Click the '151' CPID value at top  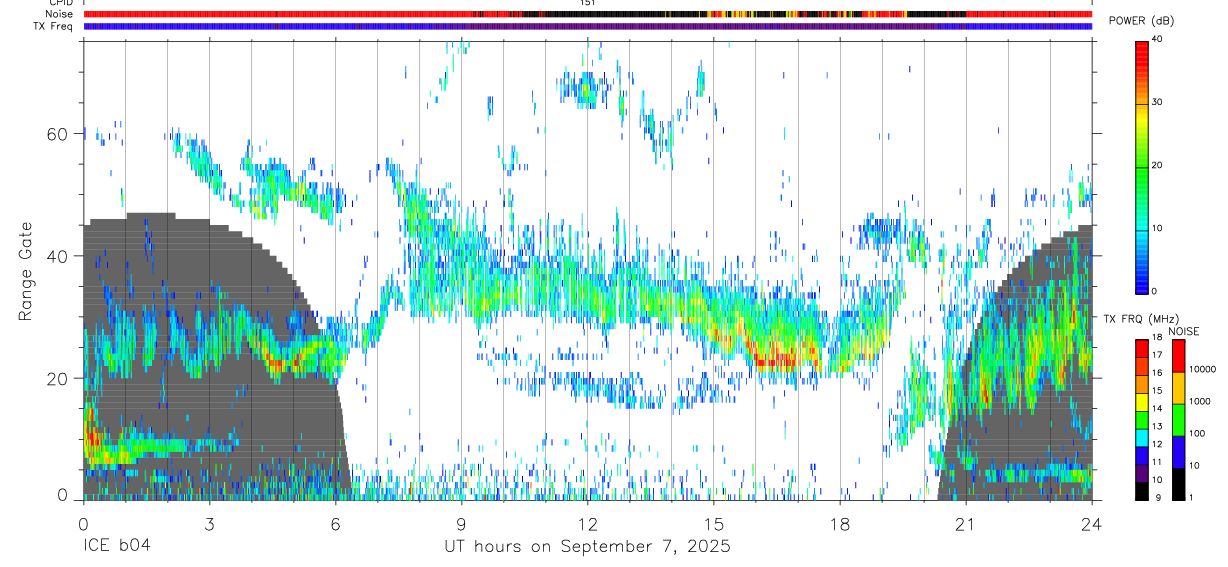tap(588, 3)
